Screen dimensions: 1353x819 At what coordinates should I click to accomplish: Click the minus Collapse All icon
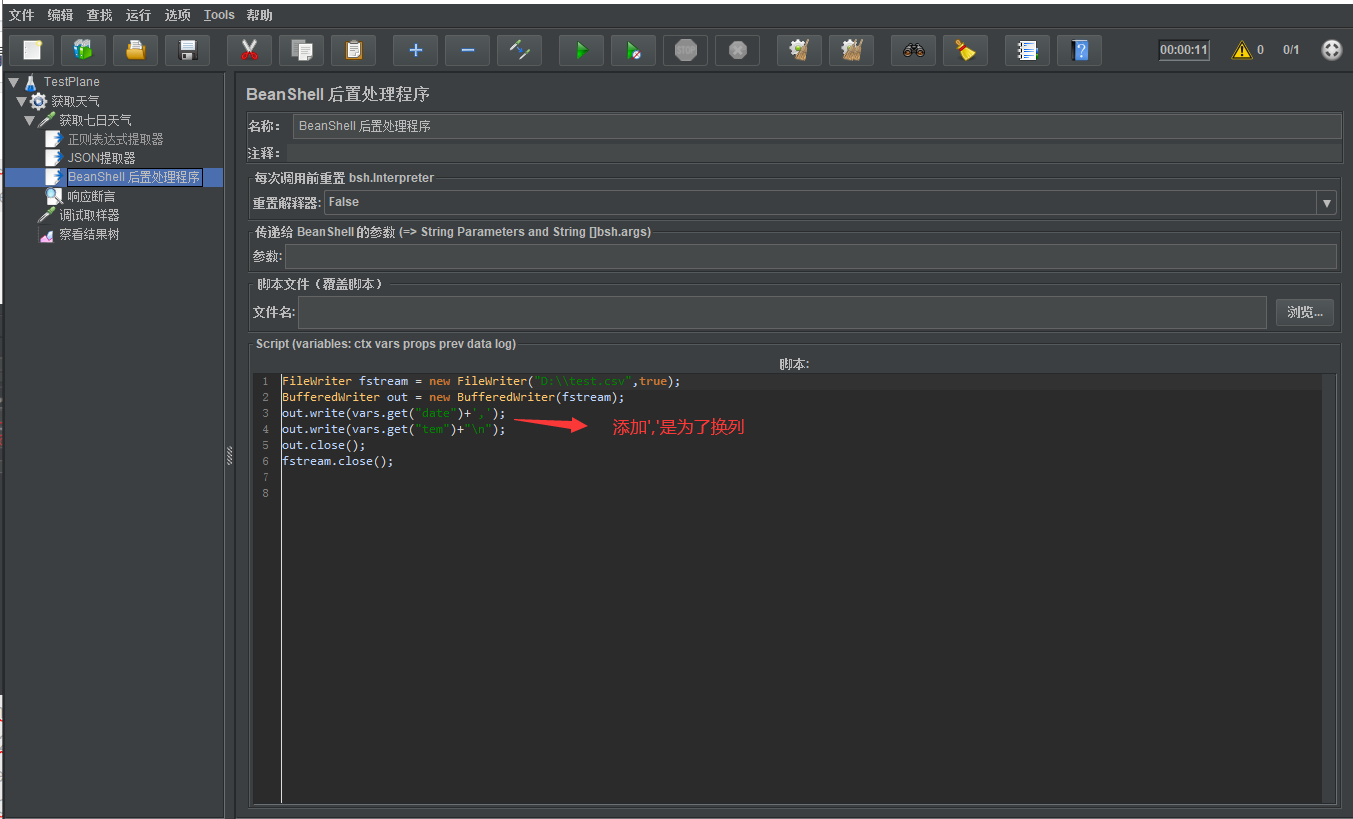coord(467,50)
